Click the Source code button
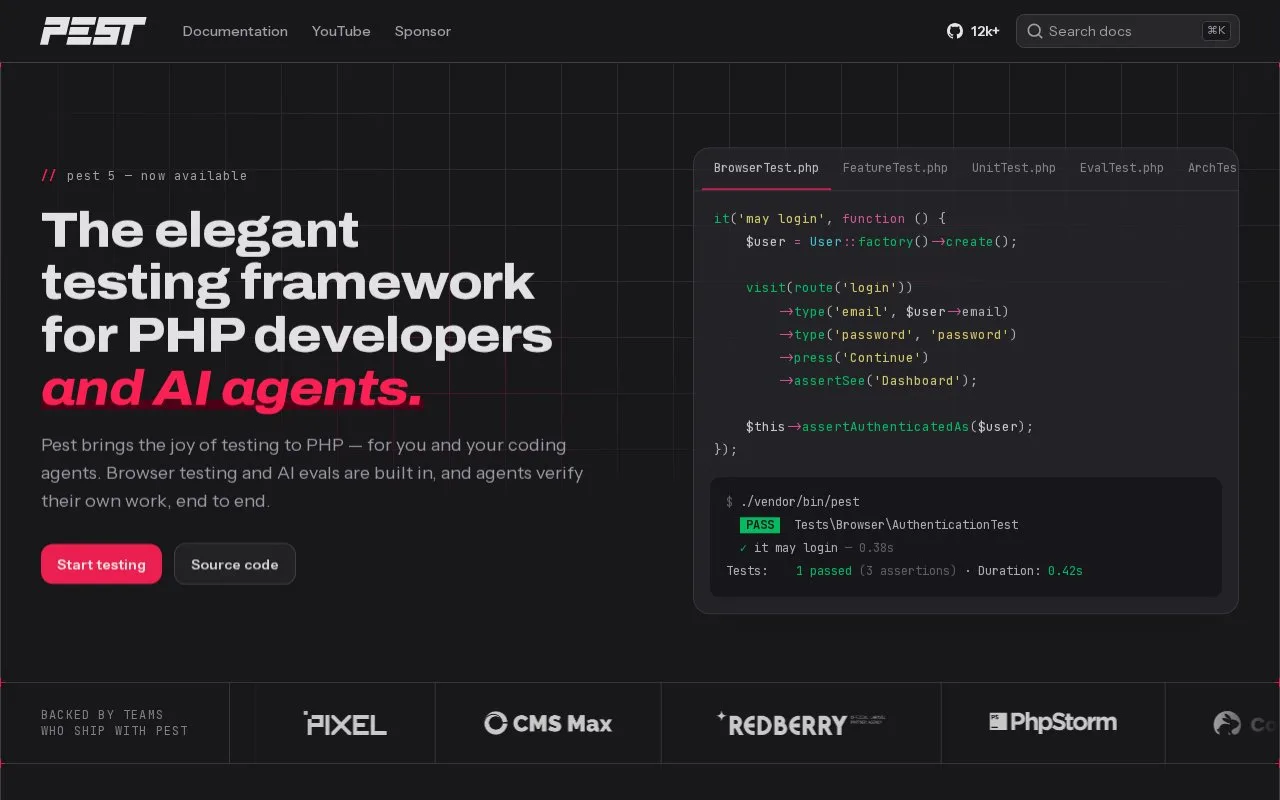Viewport: 1280px width, 800px height. pos(235,564)
